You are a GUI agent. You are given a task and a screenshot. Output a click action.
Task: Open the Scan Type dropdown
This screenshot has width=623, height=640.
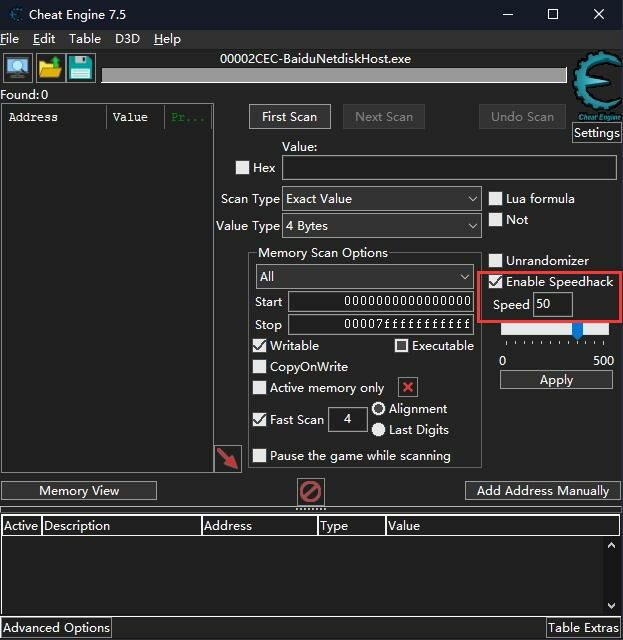pyautogui.click(x=381, y=199)
